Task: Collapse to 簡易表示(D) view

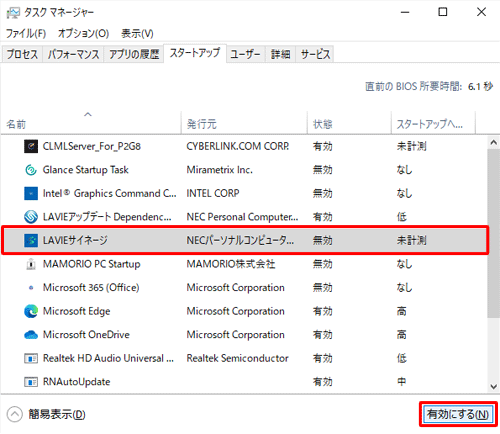Action: 46,414
